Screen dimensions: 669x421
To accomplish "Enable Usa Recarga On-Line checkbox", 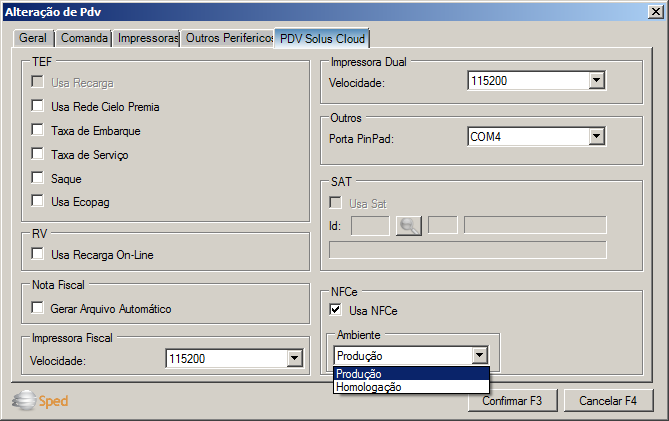I will coord(38,255).
